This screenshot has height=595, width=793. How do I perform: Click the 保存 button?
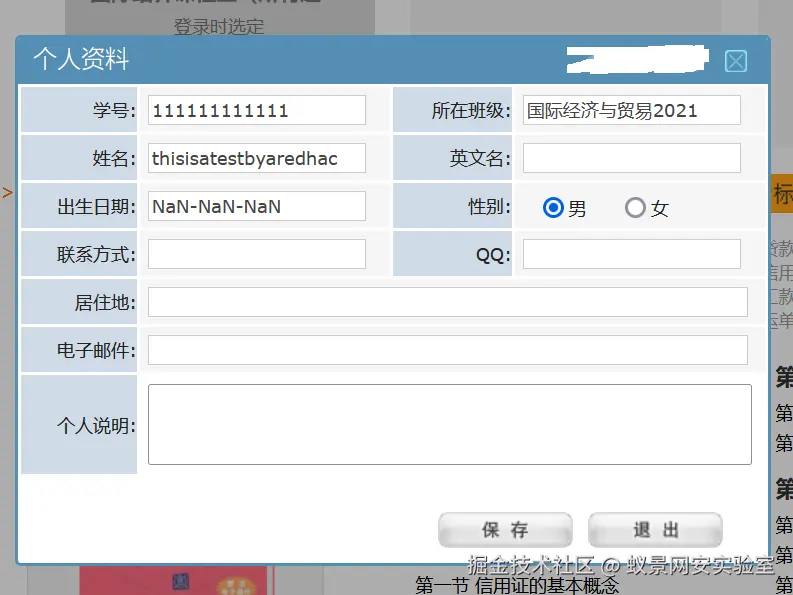pyautogui.click(x=505, y=530)
